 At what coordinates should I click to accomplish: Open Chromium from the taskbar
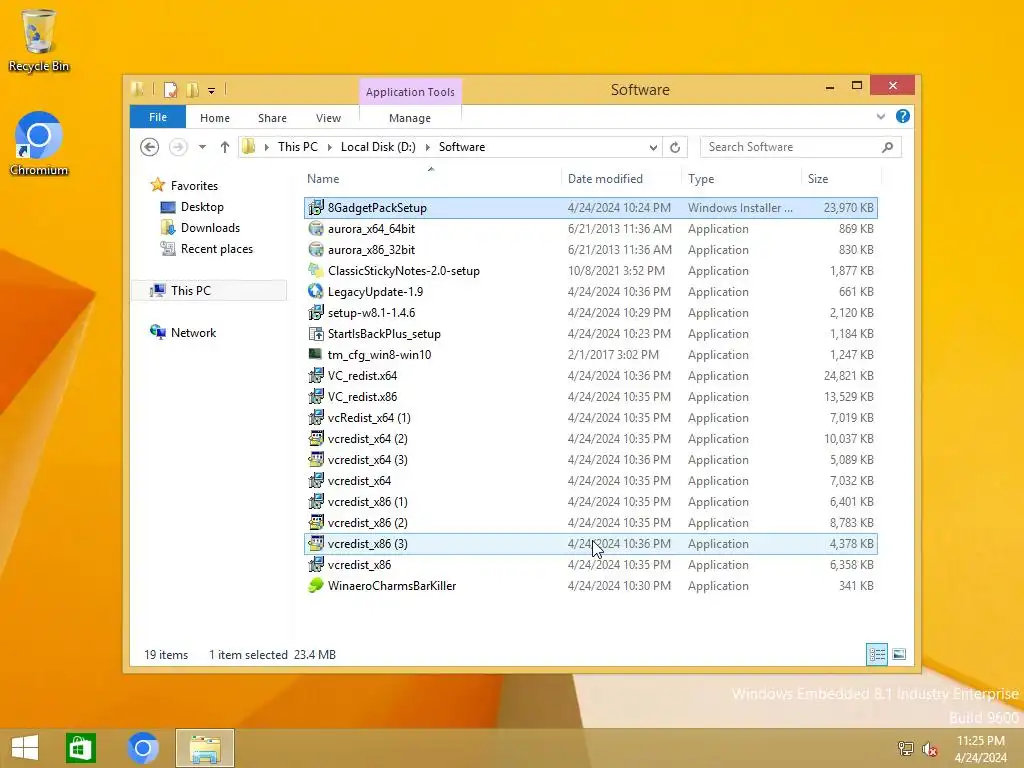pos(143,748)
